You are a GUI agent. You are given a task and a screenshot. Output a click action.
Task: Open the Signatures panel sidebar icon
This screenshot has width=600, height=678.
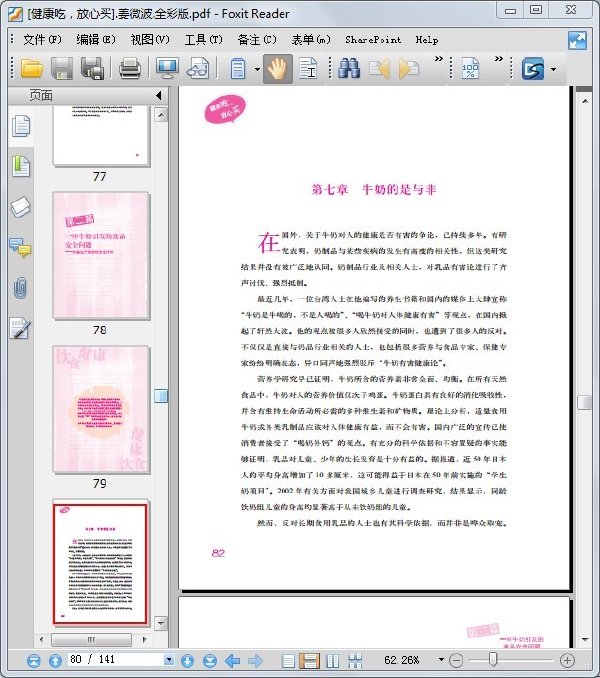pyautogui.click(x=20, y=329)
